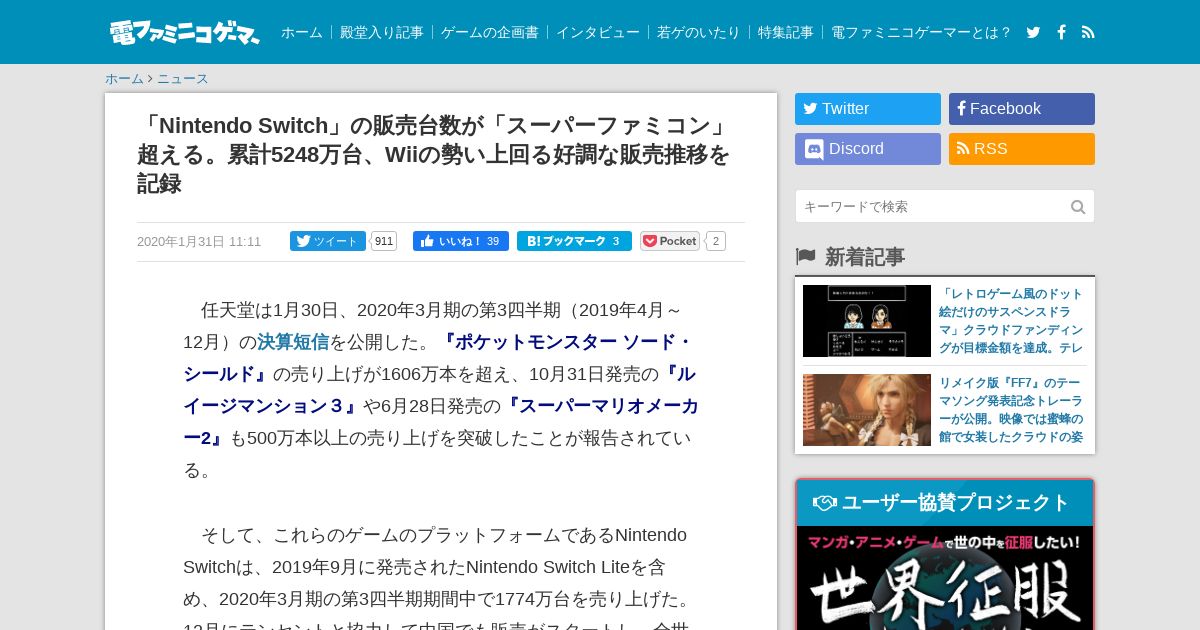This screenshot has height=630, width=1200.
Task: Open 電ファミニコゲーマーとは？ menu item
Action: pos(922,32)
